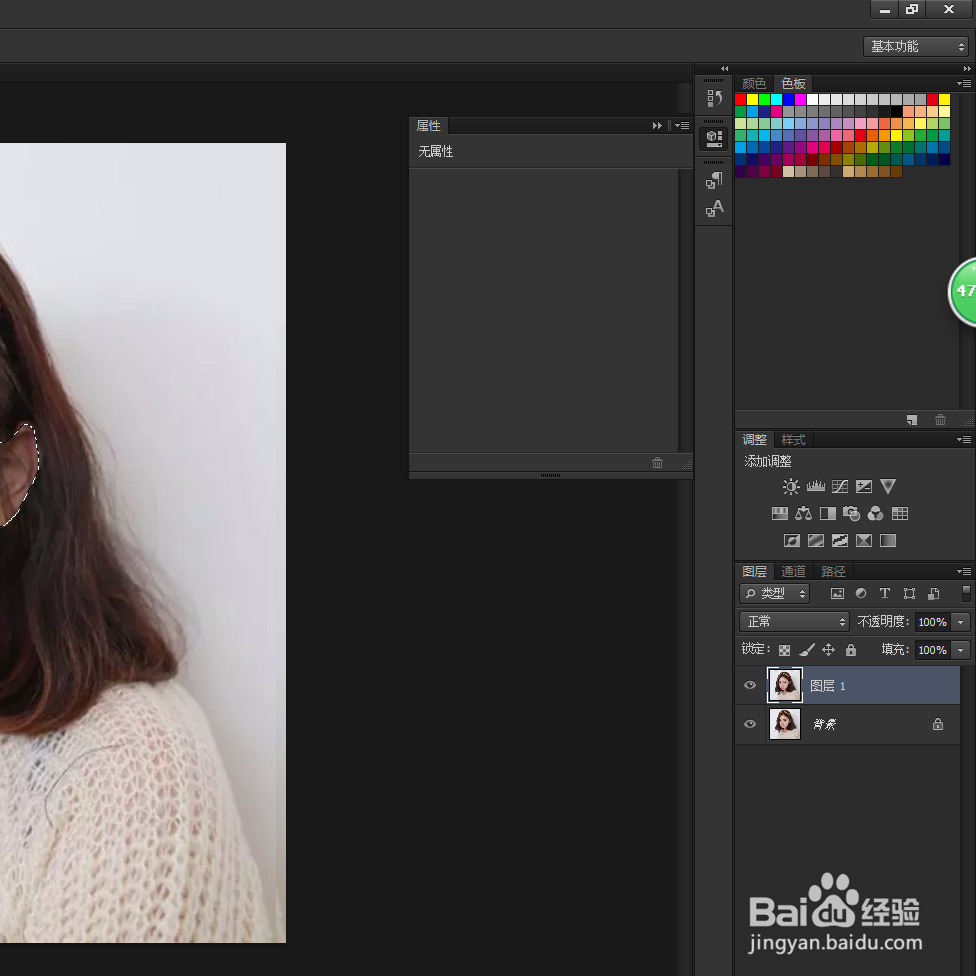Viewport: 976px width, 976px height.
Task: Add a Levels adjustment layer
Action: coord(815,486)
